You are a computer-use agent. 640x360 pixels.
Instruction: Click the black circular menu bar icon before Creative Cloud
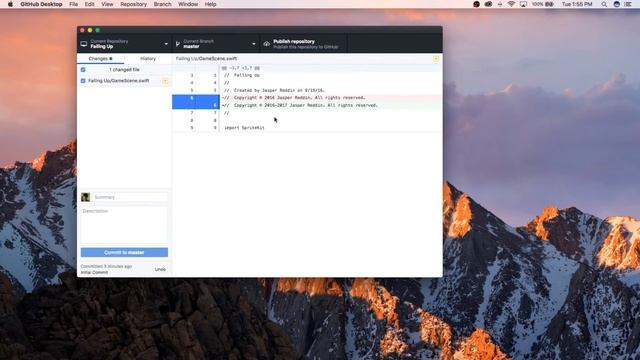[x=476, y=4]
